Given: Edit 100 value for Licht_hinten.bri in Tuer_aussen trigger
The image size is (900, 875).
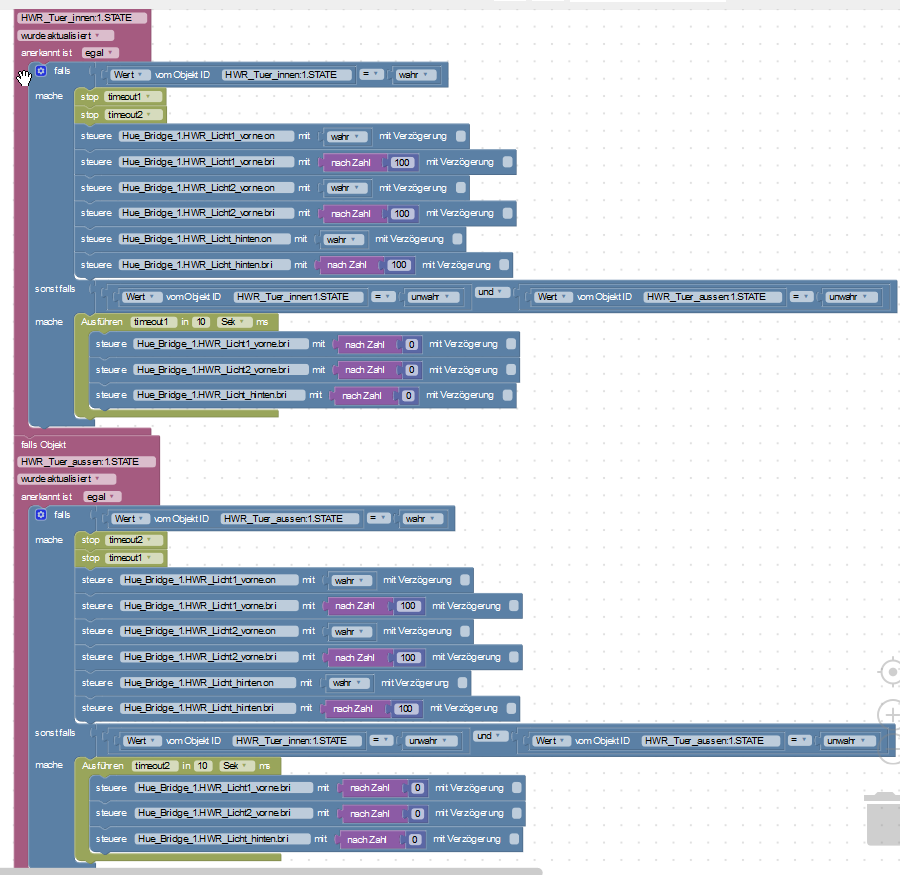Looking at the screenshot, I should pos(405,708).
